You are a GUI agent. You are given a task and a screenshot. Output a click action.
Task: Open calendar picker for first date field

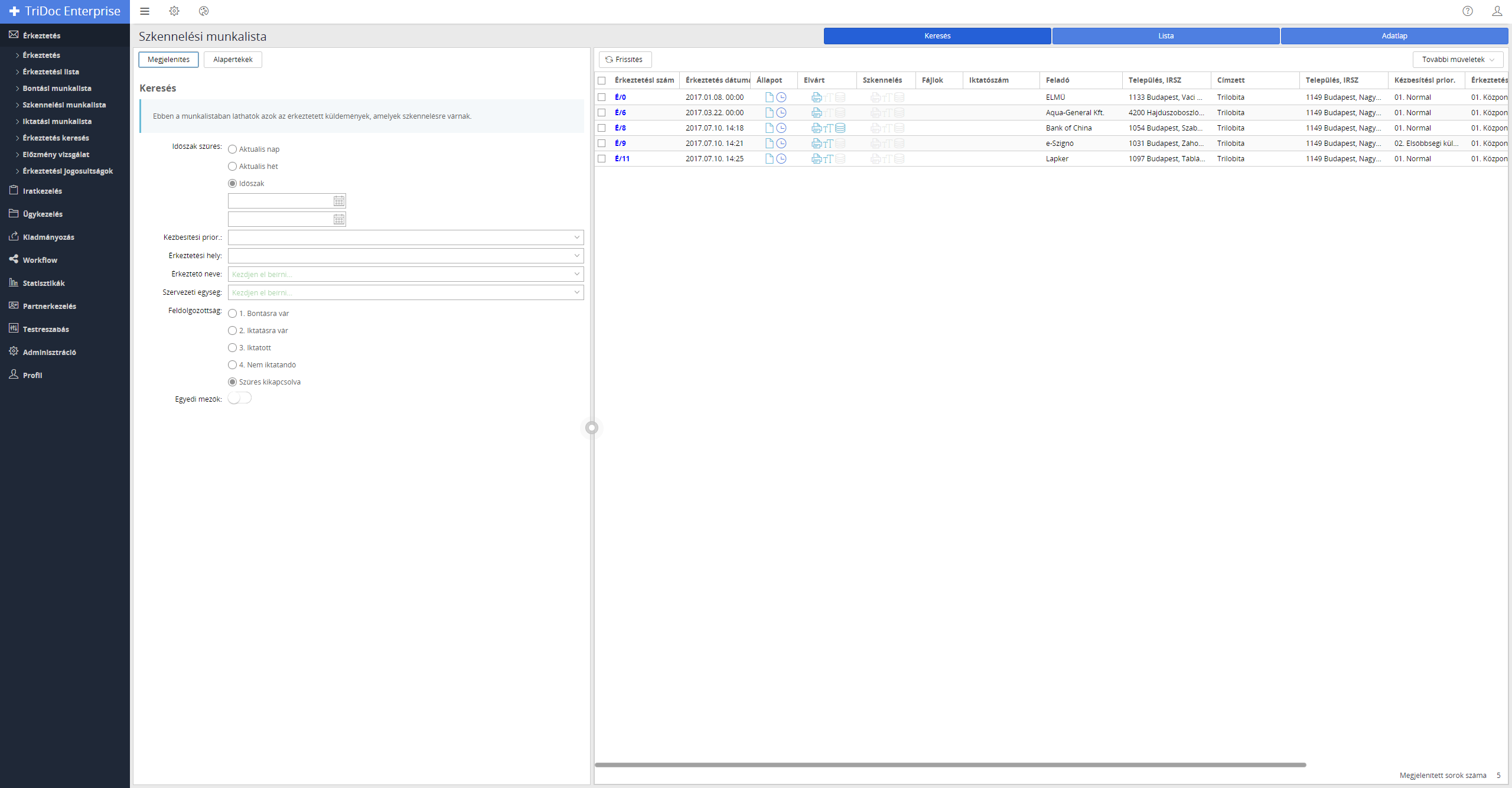tap(339, 201)
